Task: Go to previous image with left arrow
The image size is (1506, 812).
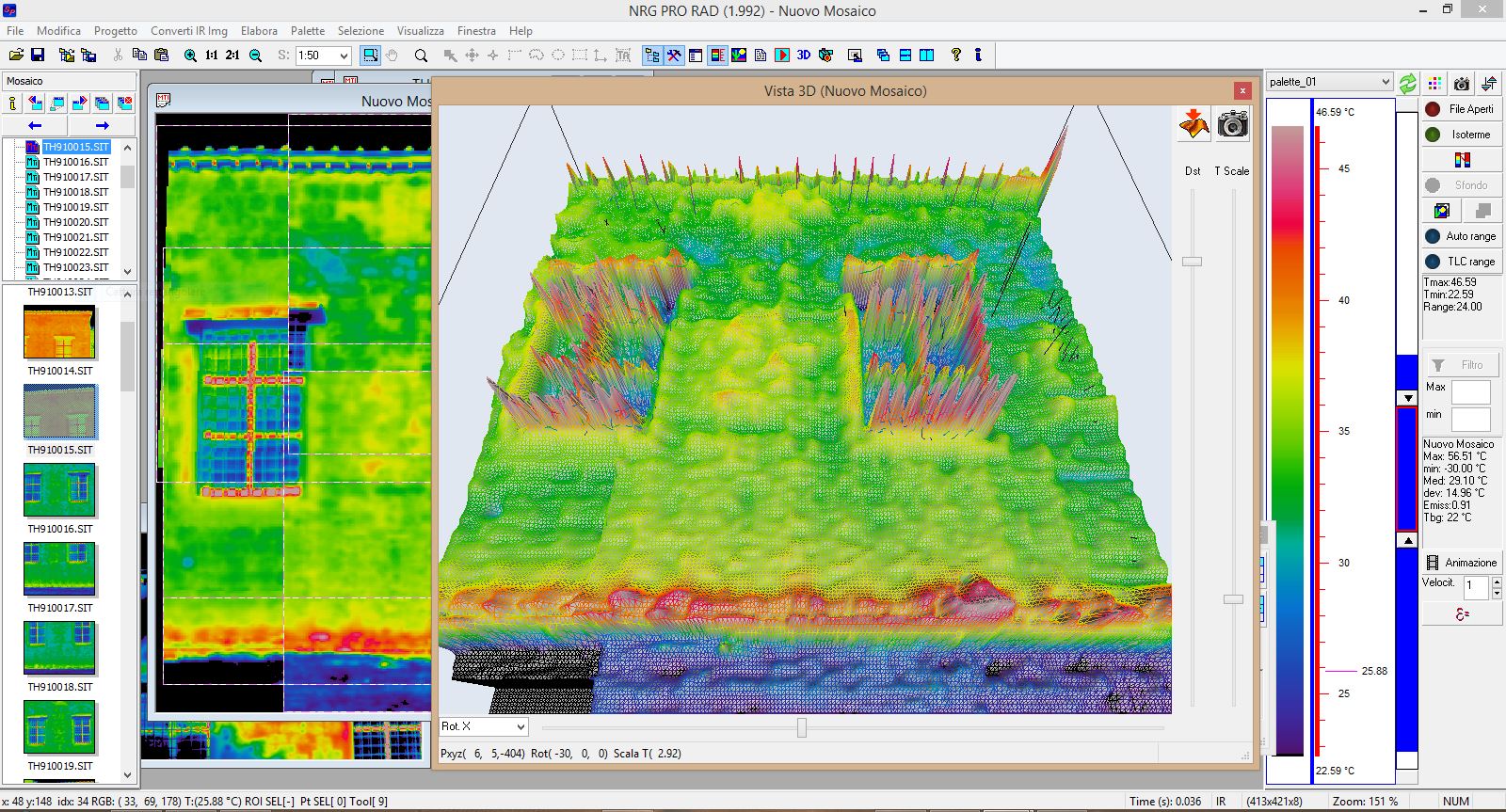Action: 35,125
